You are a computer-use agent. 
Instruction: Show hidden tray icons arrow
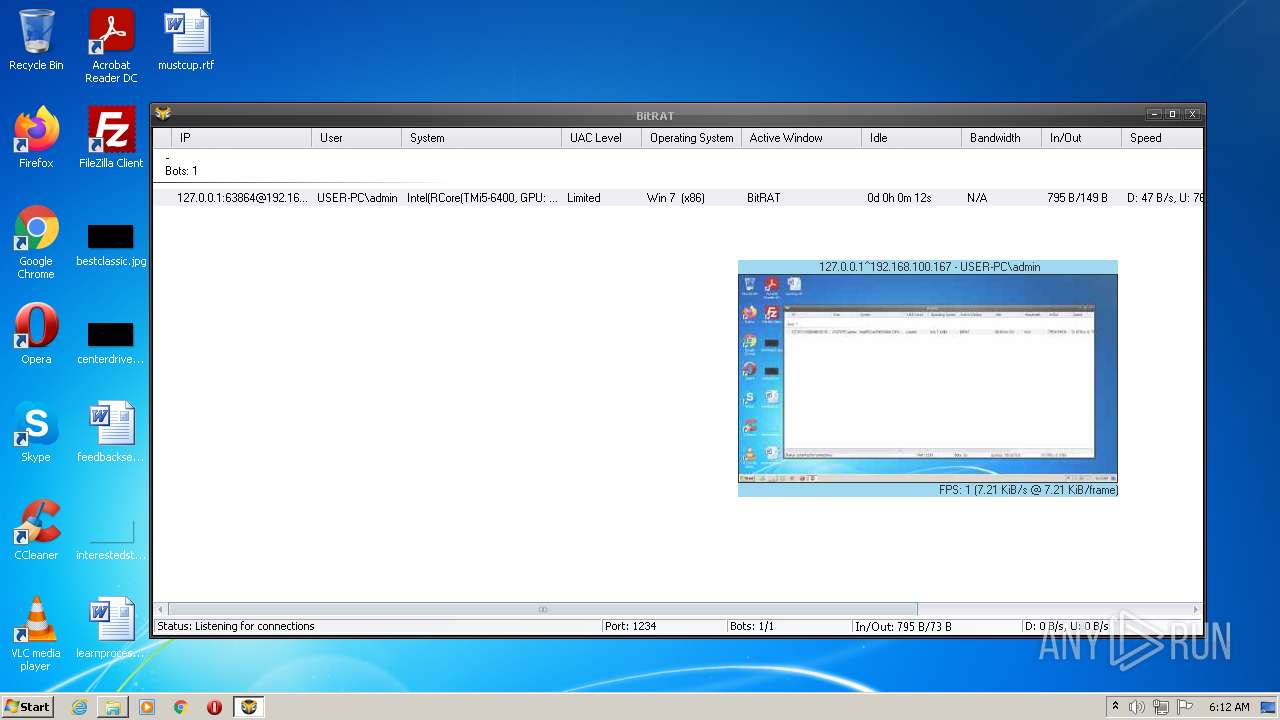[1115, 707]
